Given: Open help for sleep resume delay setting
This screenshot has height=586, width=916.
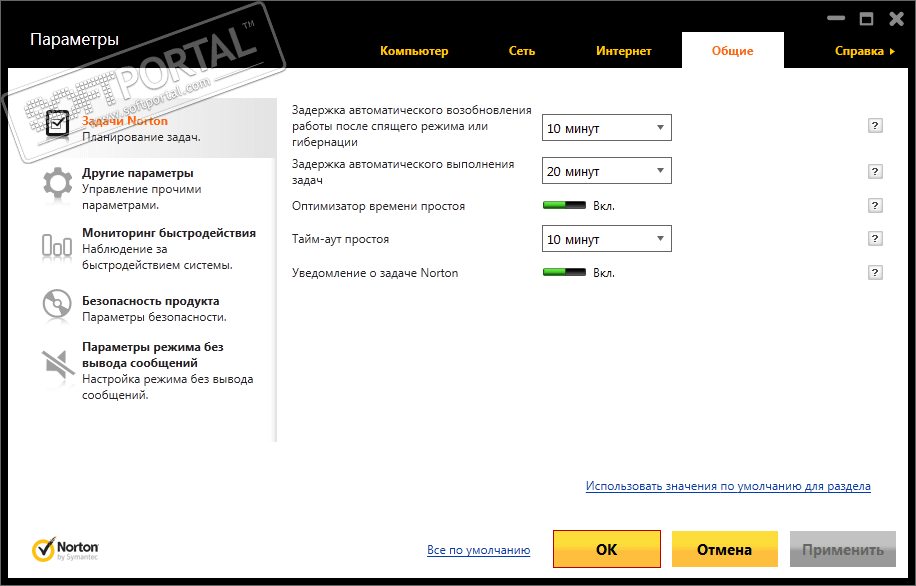Looking at the screenshot, I should (x=875, y=126).
